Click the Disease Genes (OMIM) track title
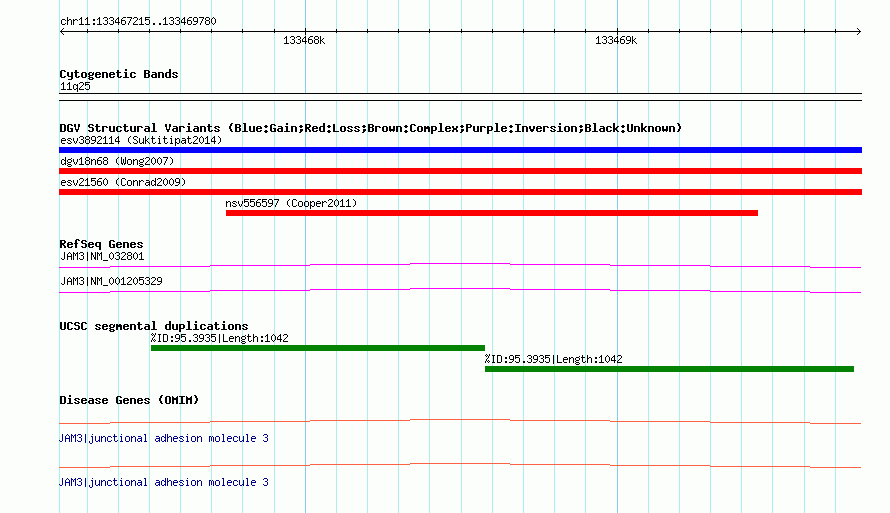890x513 pixels. point(129,400)
